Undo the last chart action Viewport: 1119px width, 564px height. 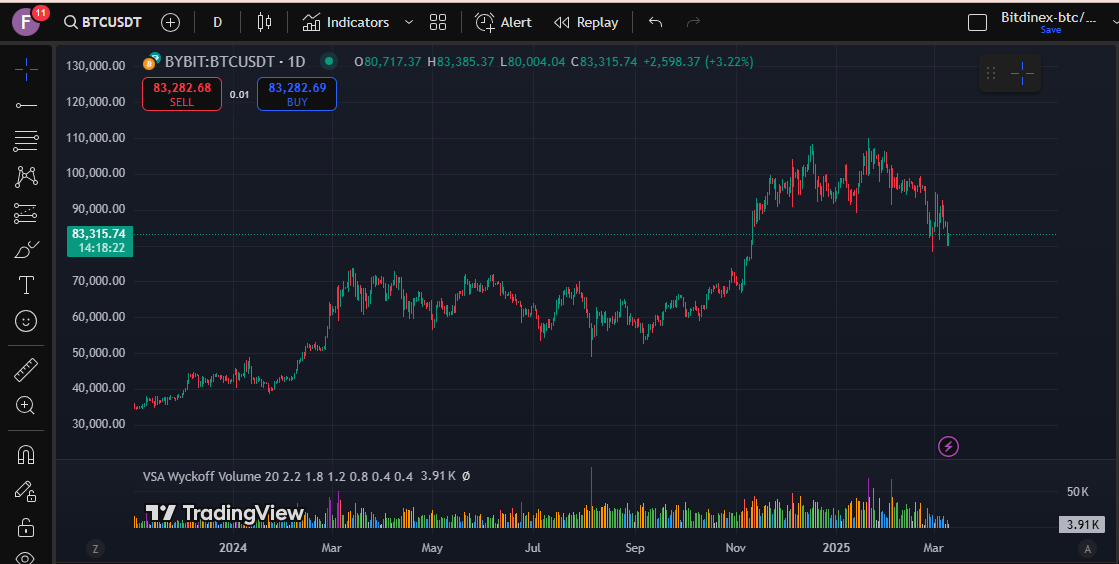[656, 22]
